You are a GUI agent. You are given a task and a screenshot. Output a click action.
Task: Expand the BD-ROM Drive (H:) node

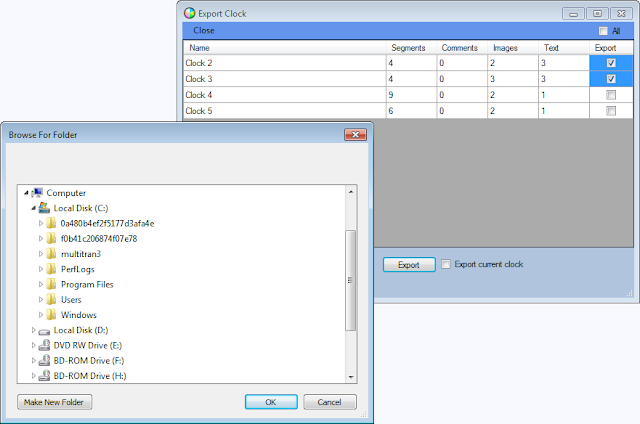[x=33, y=376]
